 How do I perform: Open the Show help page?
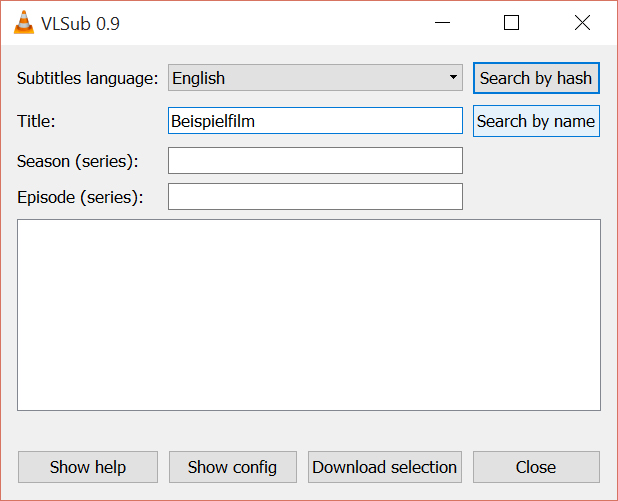point(88,467)
